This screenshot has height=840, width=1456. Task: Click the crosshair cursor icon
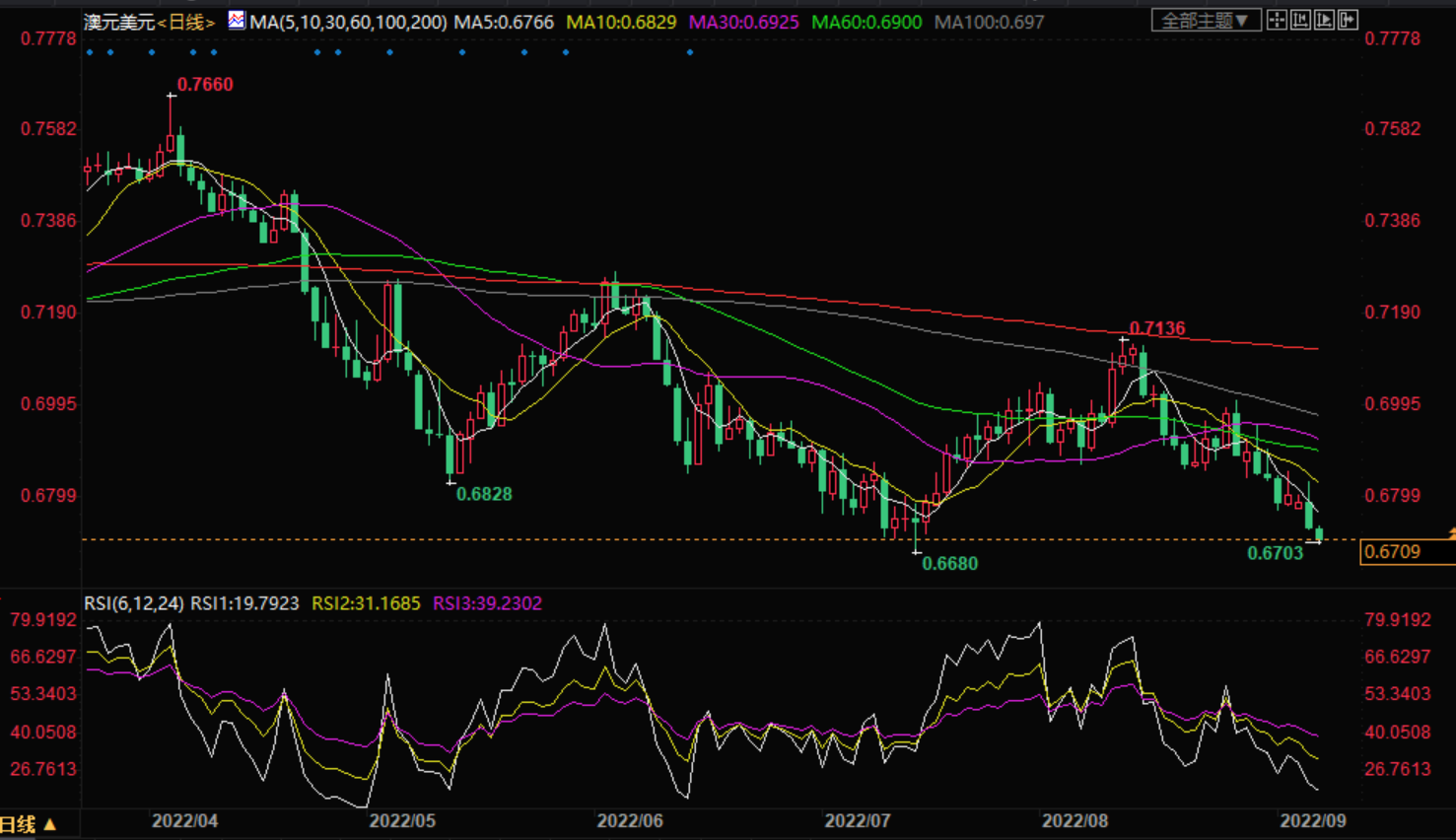pyautogui.click(x=1277, y=20)
